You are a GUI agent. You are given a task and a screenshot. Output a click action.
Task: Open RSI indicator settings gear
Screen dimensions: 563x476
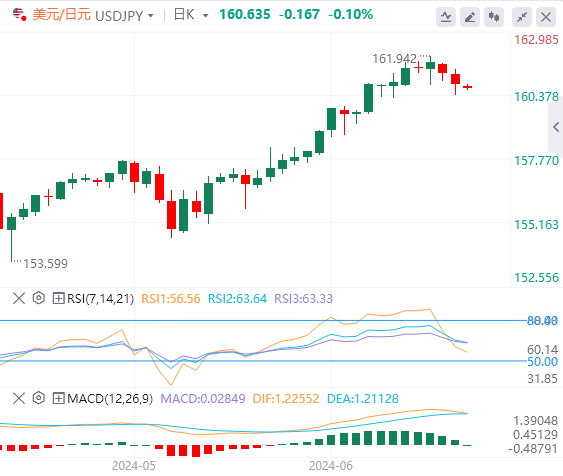point(38,298)
